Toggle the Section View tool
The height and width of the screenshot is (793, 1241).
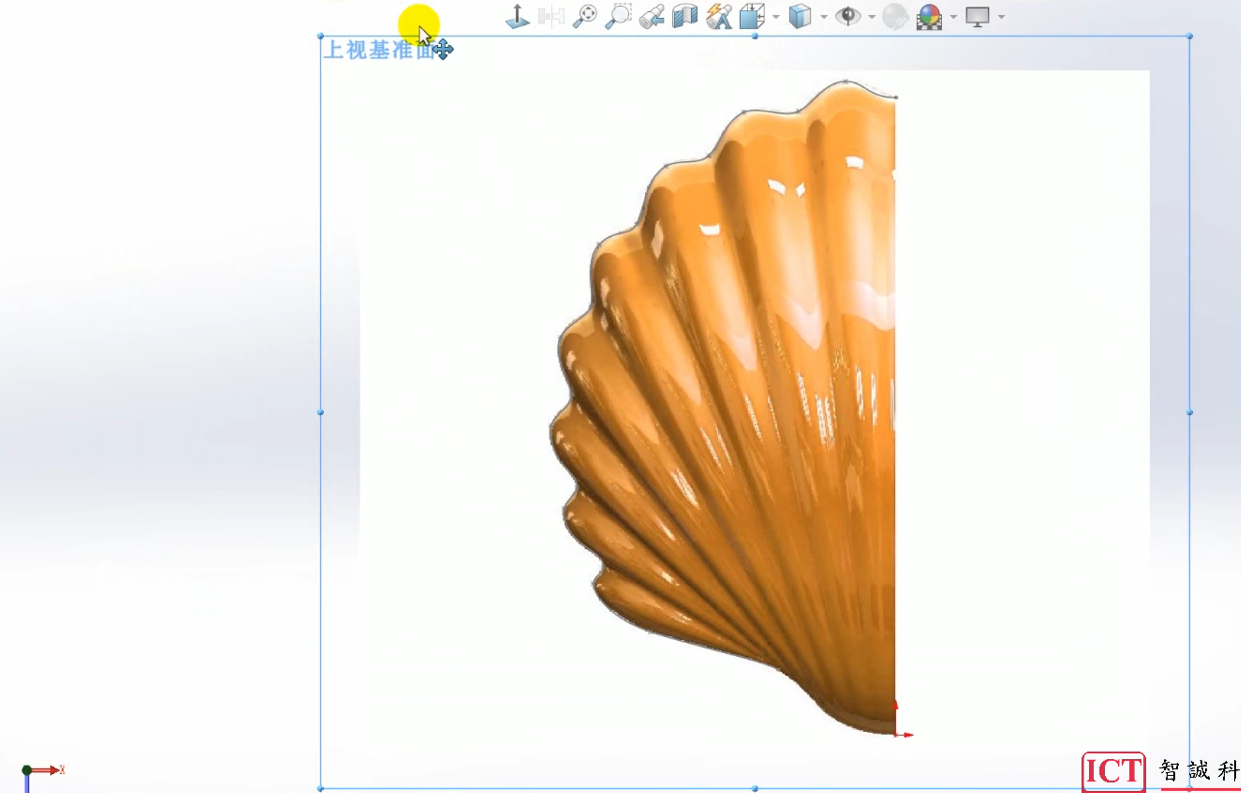pos(685,16)
